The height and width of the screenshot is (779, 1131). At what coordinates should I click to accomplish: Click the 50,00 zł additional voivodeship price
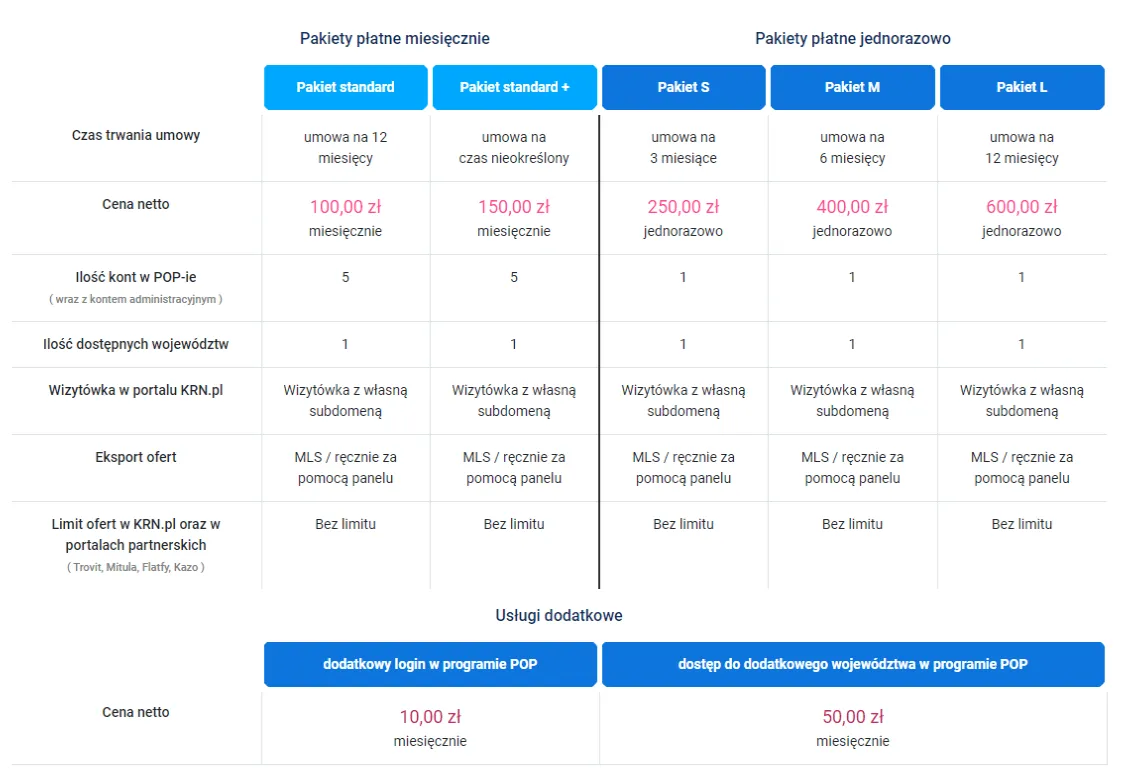(852, 717)
